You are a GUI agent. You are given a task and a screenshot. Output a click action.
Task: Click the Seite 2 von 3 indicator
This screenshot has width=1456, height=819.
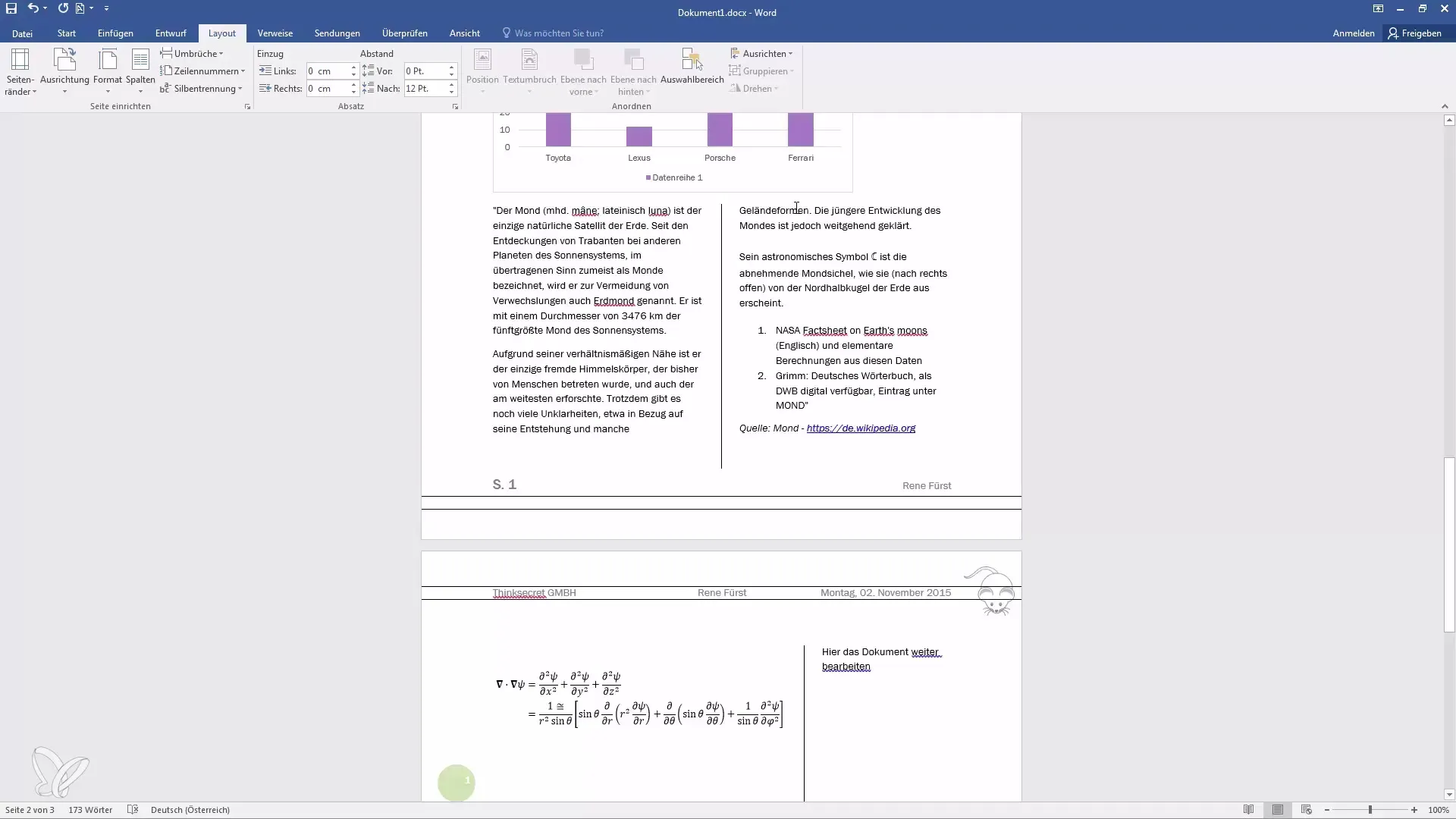(30, 810)
